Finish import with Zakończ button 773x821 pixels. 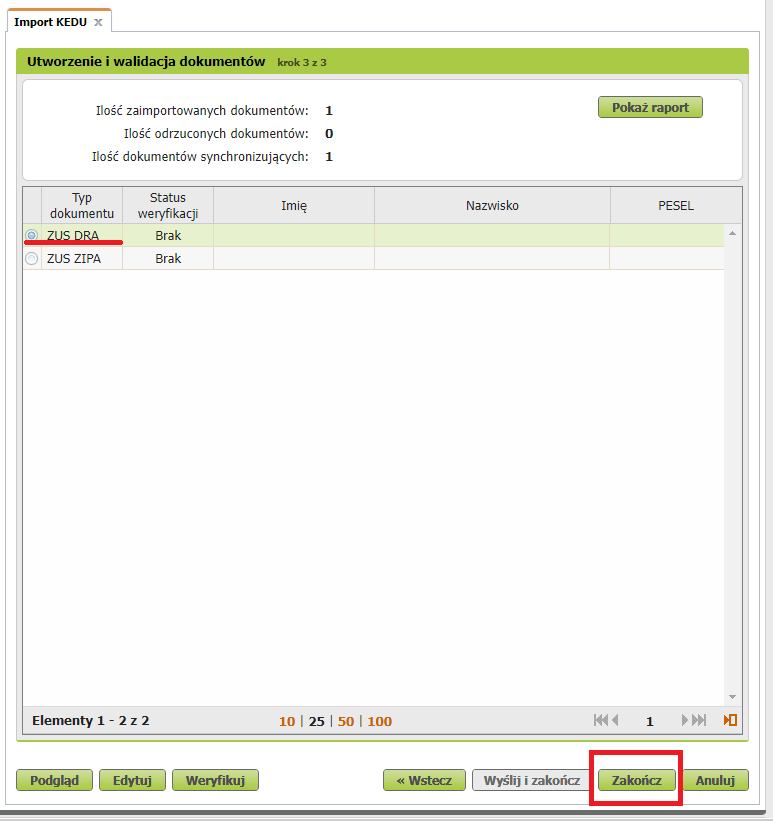point(636,780)
